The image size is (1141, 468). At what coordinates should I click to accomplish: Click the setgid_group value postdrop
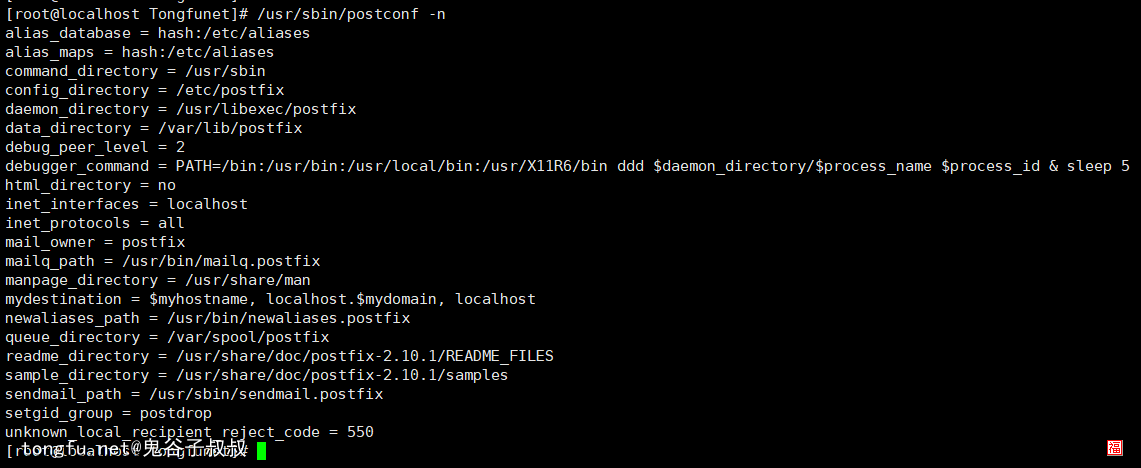[x=176, y=412]
